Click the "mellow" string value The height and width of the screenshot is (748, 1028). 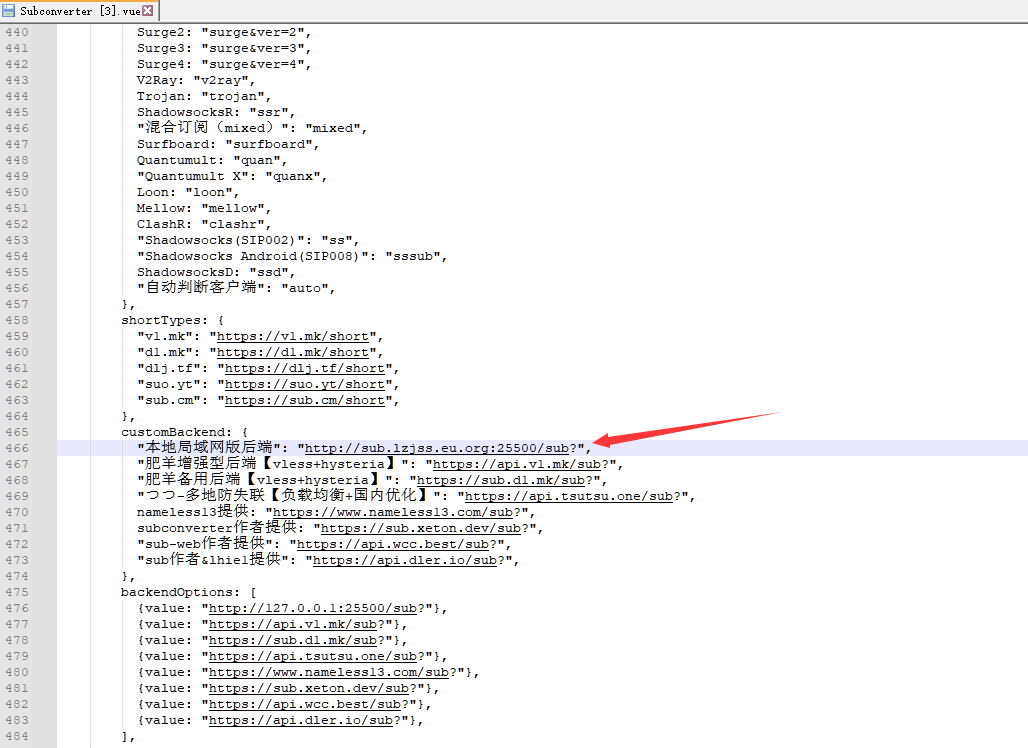(x=233, y=208)
